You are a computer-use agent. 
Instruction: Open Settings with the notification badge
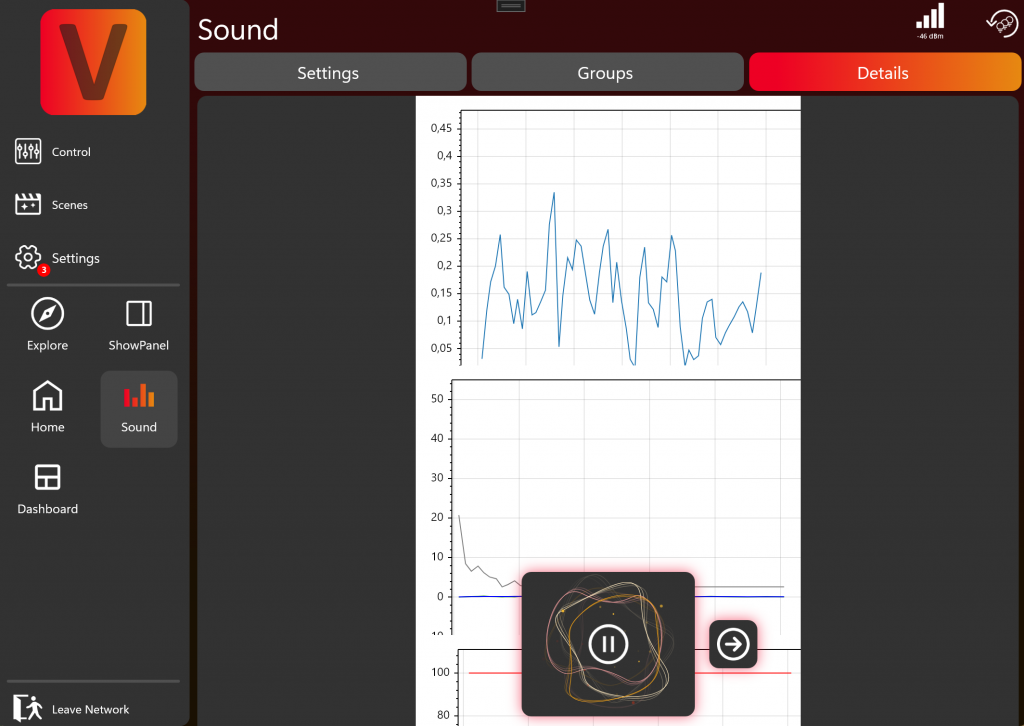coord(58,258)
